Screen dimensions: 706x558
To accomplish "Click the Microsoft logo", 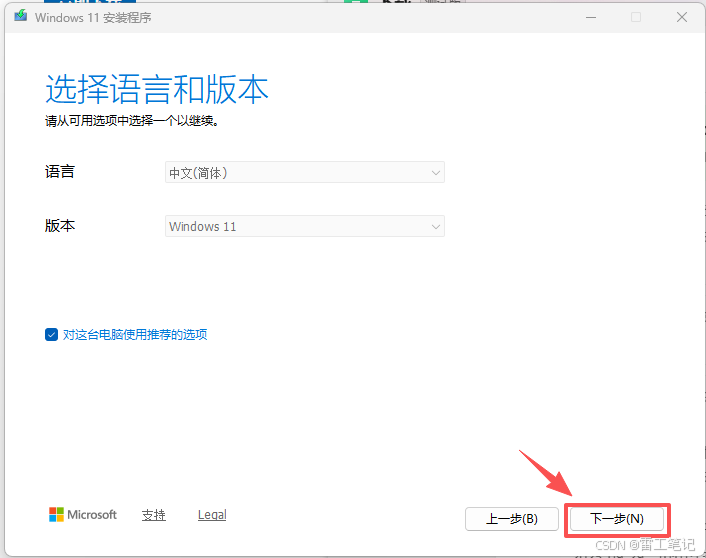I will 83,514.
